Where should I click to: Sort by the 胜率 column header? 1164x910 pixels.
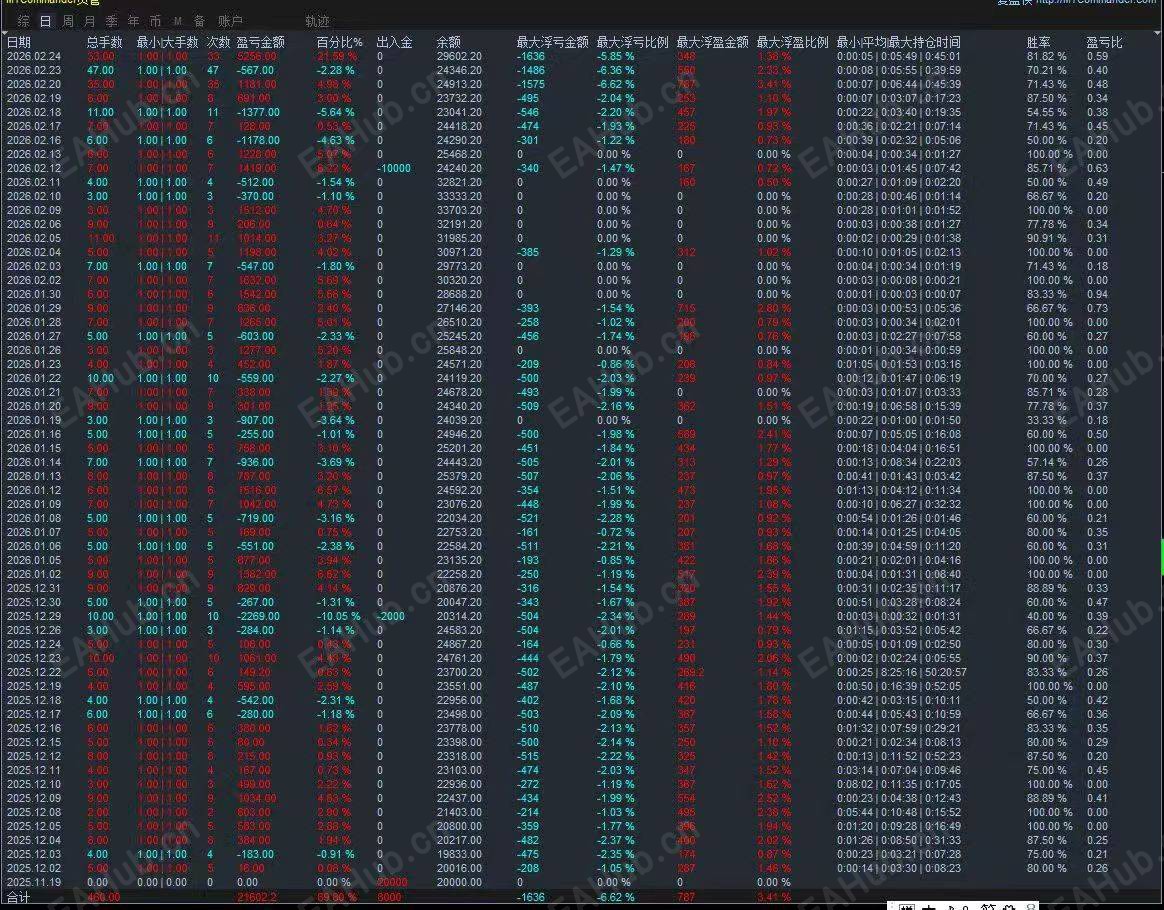pos(1039,42)
